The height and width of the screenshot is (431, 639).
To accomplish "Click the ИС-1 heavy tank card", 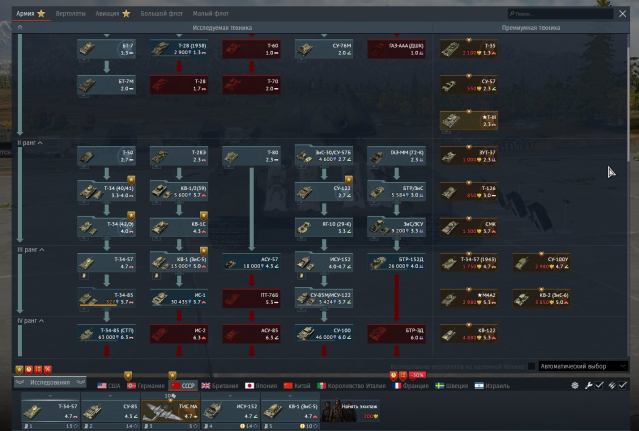I will click(x=179, y=297).
